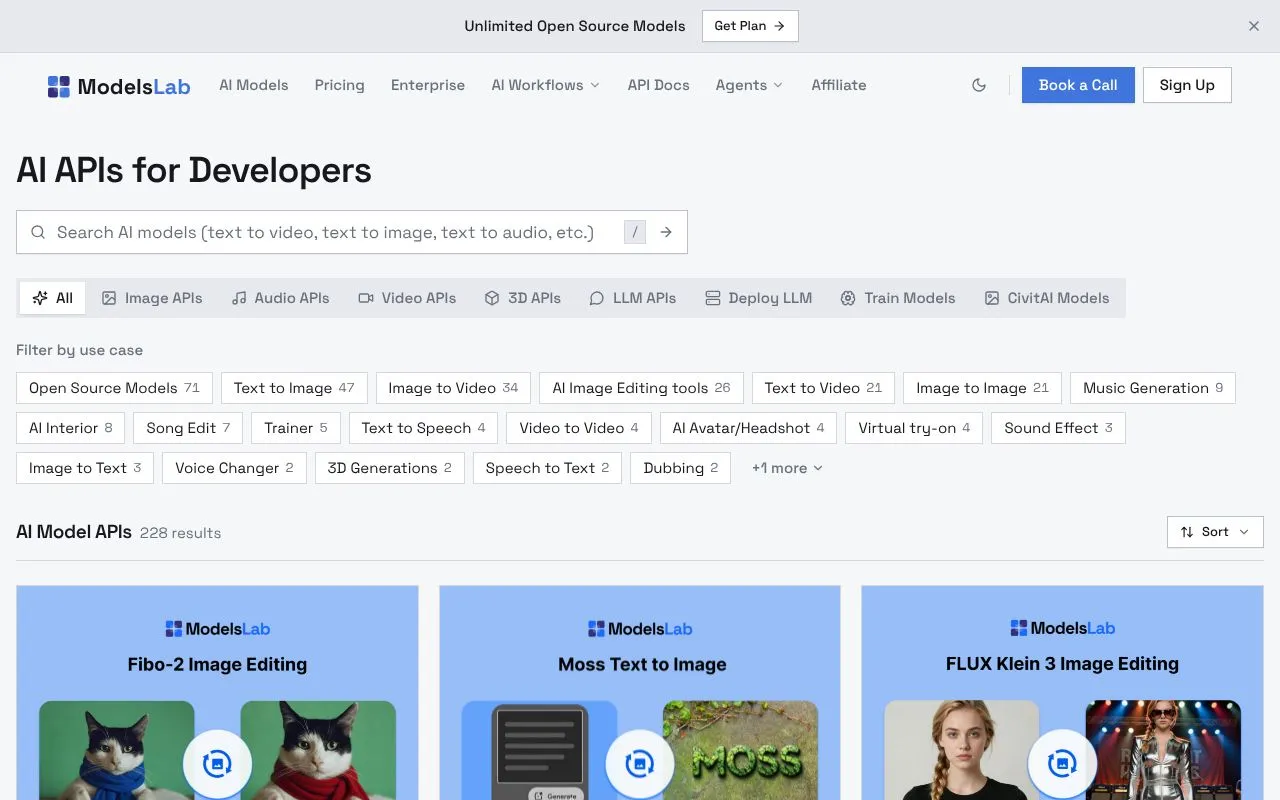Open the API Docs link

click(659, 85)
